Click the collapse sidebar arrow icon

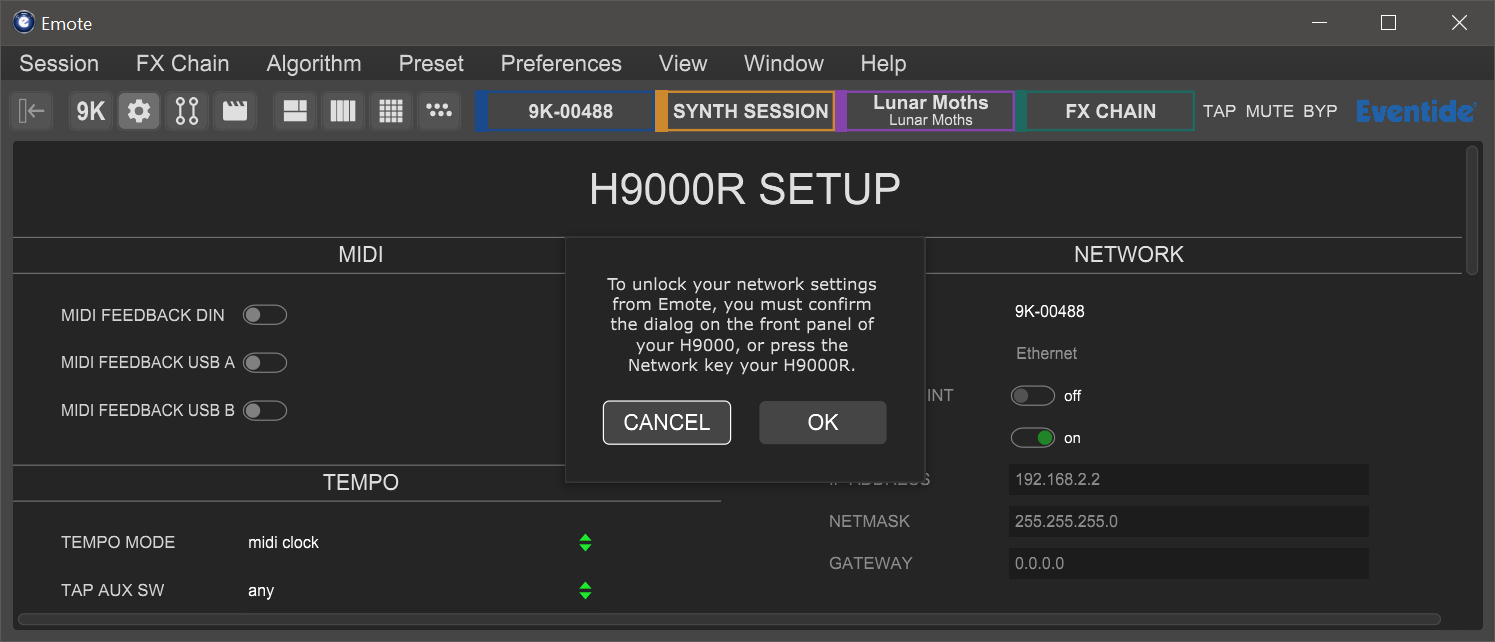(x=32, y=111)
